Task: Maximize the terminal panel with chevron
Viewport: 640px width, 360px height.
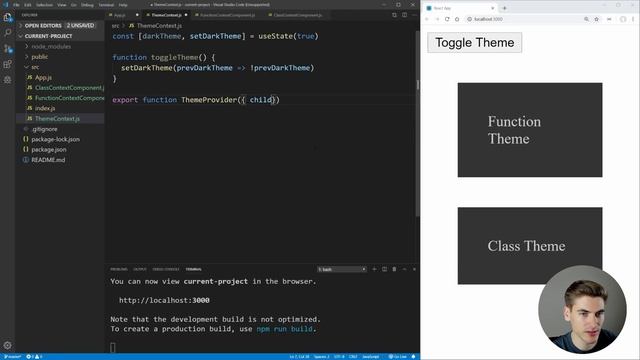Action: (404, 269)
